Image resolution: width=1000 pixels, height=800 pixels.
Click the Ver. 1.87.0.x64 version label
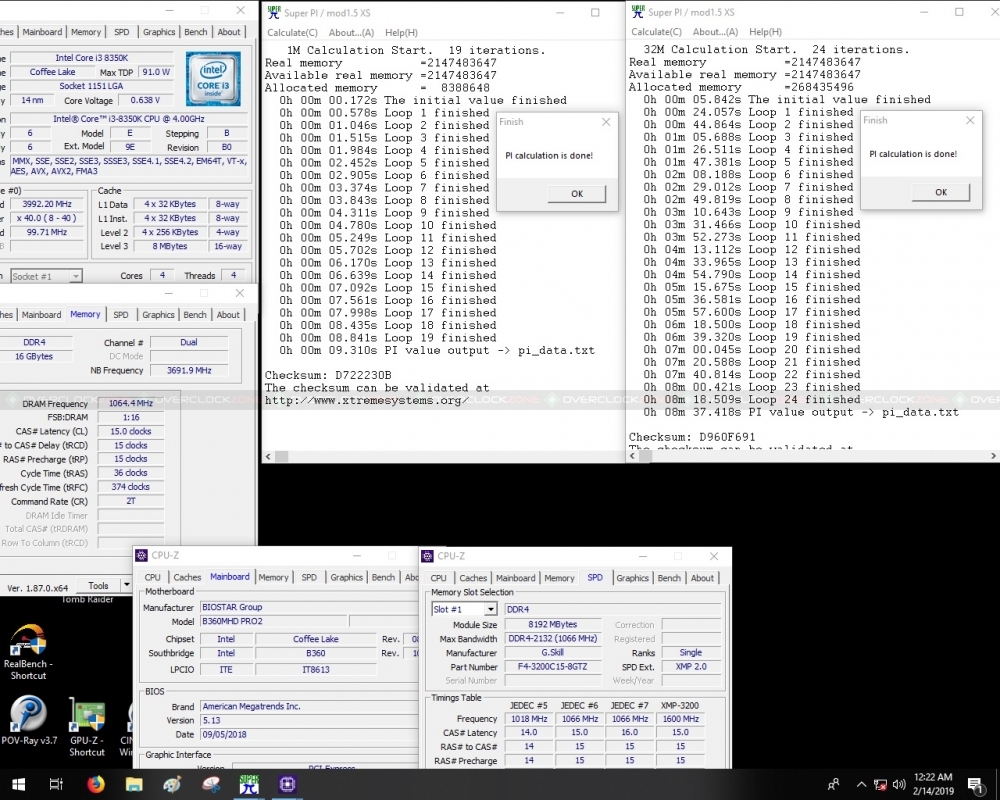tap(38, 588)
